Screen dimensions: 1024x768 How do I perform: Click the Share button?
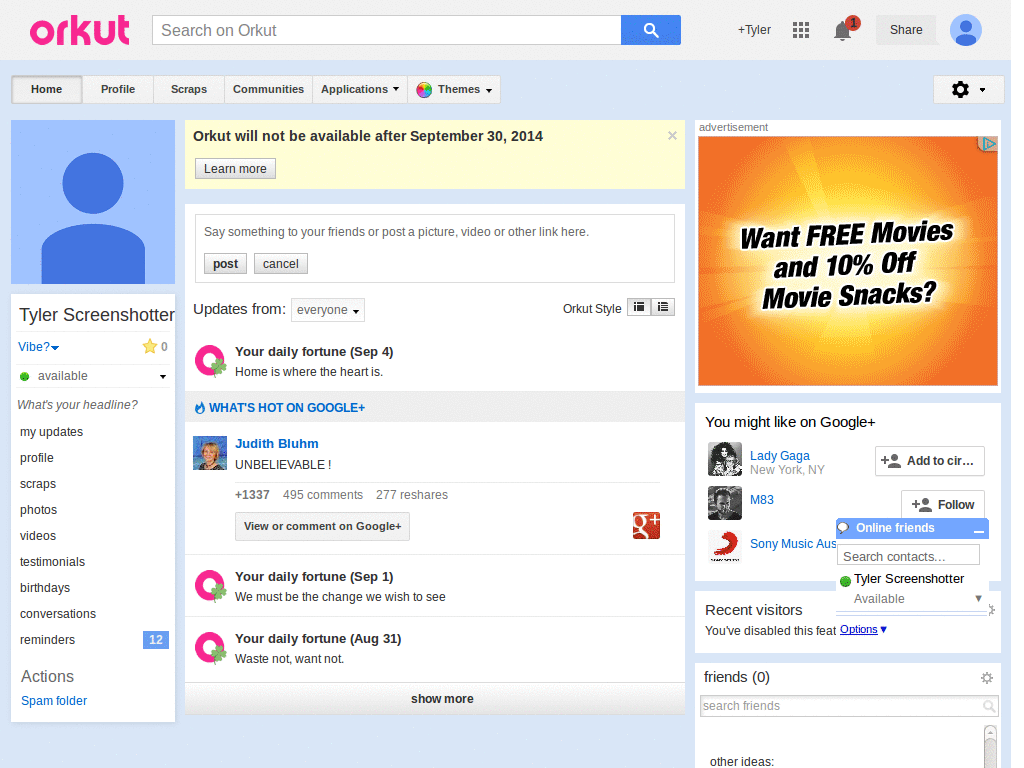coord(906,30)
